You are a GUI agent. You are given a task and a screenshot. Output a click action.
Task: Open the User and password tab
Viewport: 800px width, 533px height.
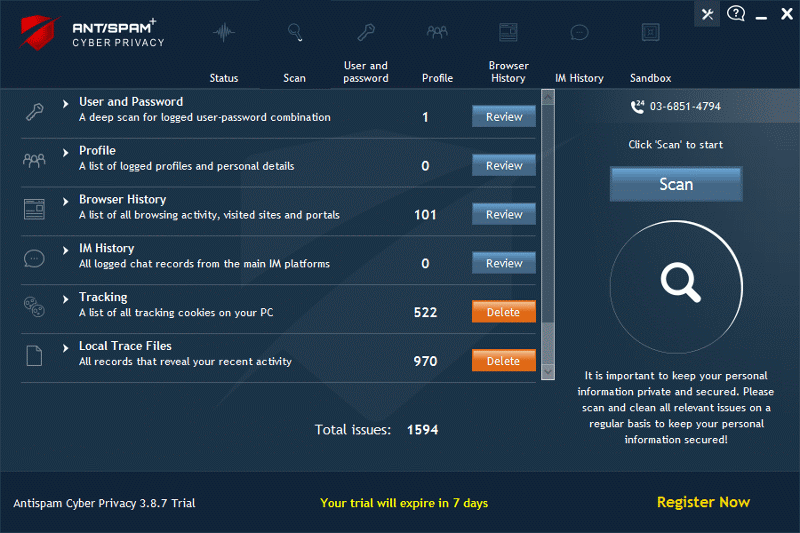coord(366,72)
